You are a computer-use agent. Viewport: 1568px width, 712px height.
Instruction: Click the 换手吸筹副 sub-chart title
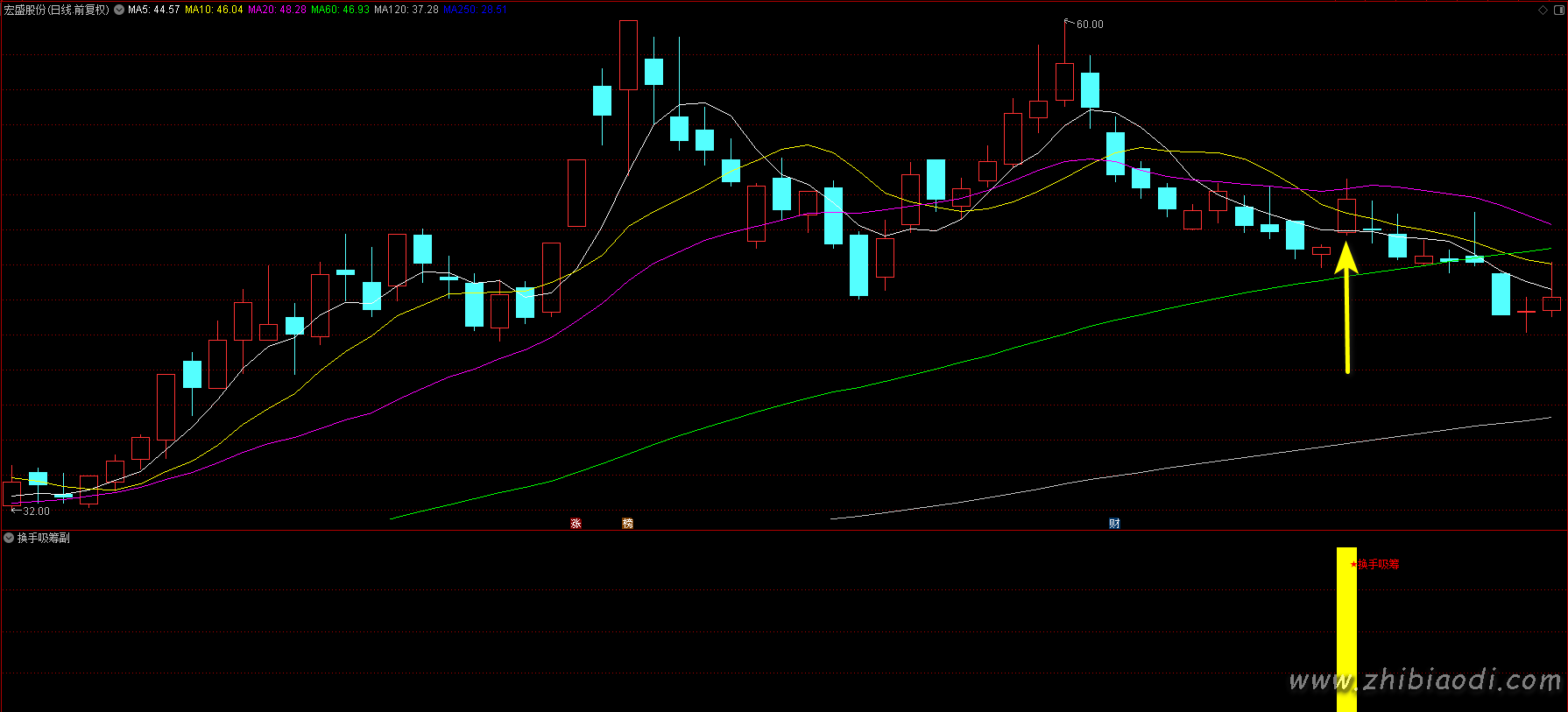(44, 538)
